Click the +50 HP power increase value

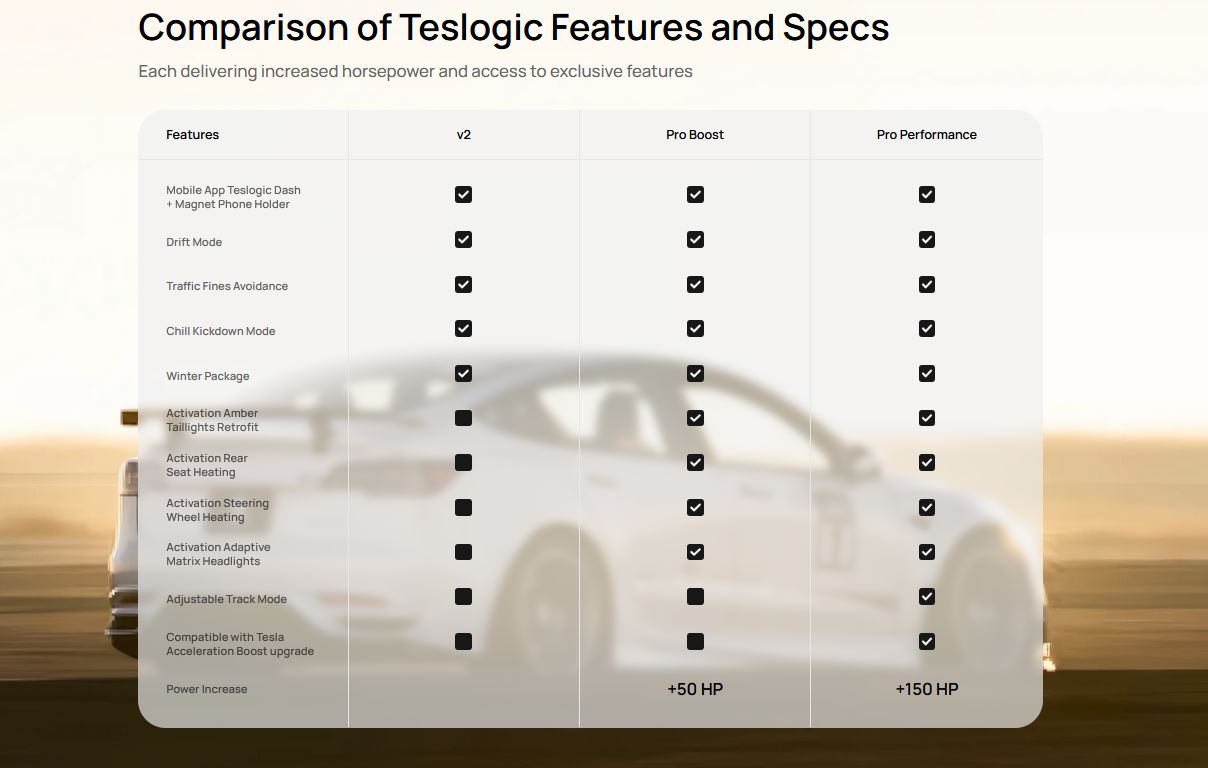click(x=695, y=689)
